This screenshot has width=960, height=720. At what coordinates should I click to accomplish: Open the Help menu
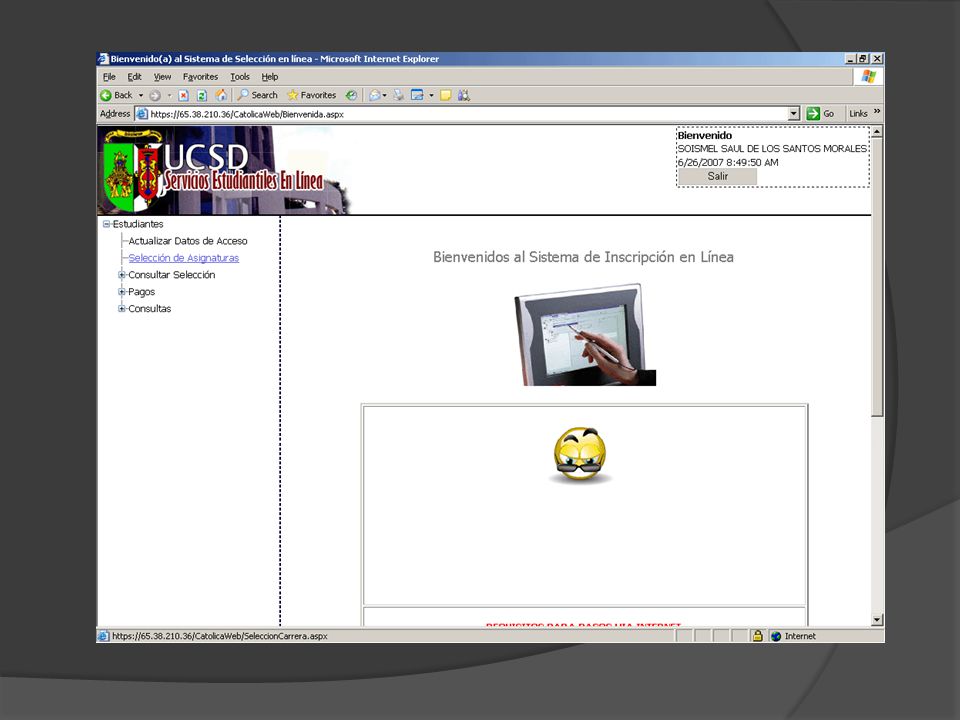coord(269,77)
